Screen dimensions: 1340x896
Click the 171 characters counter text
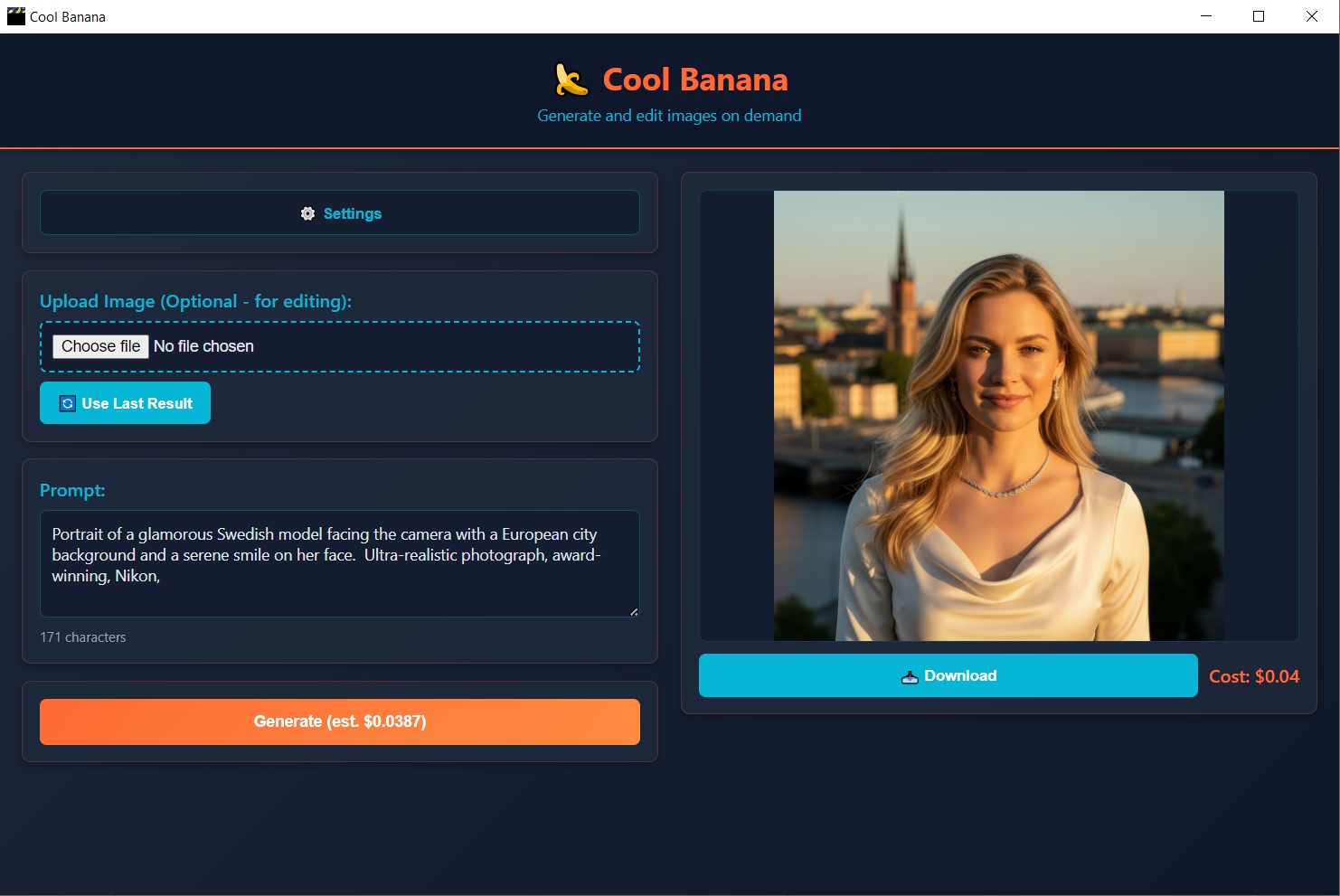coord(82,637)
